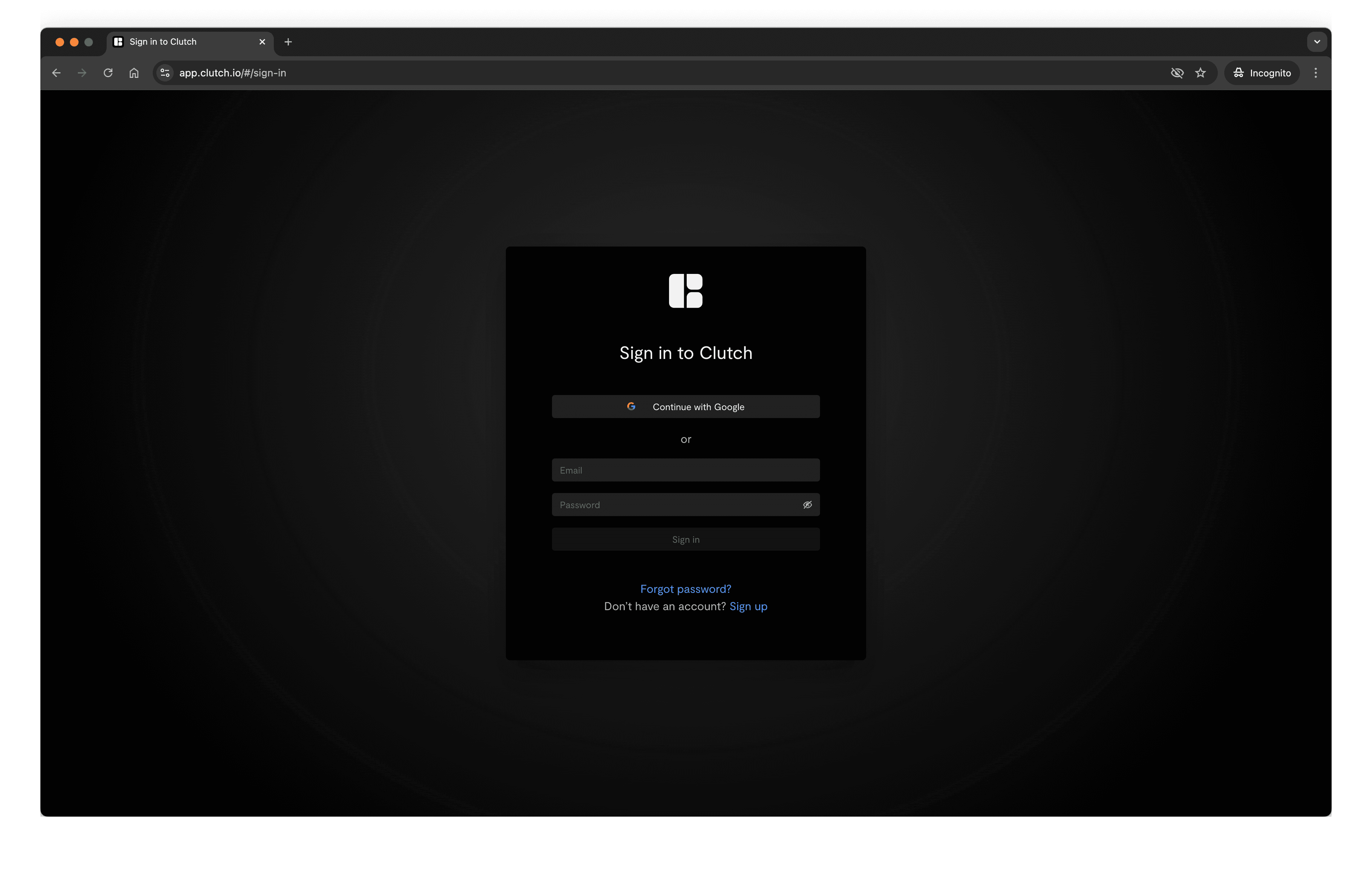Click the 'Forgot password?' link
Screen dimensions: 1372x870
[x=686, y=588]
